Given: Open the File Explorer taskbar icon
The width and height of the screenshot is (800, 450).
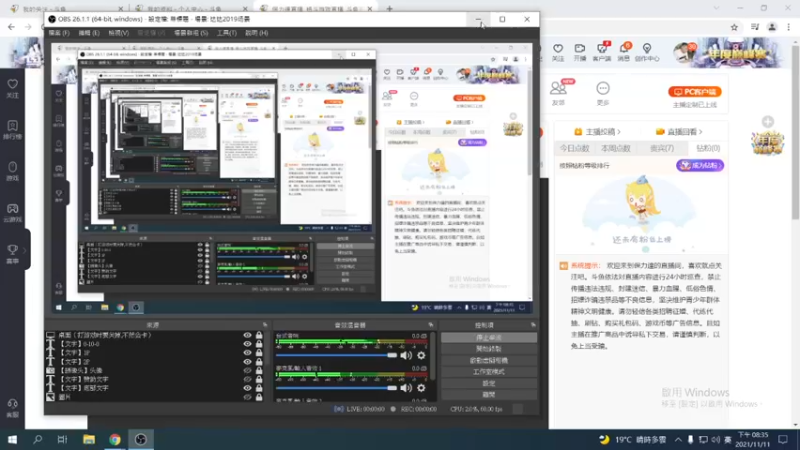Looking at the screenshot, I should 89,439.
